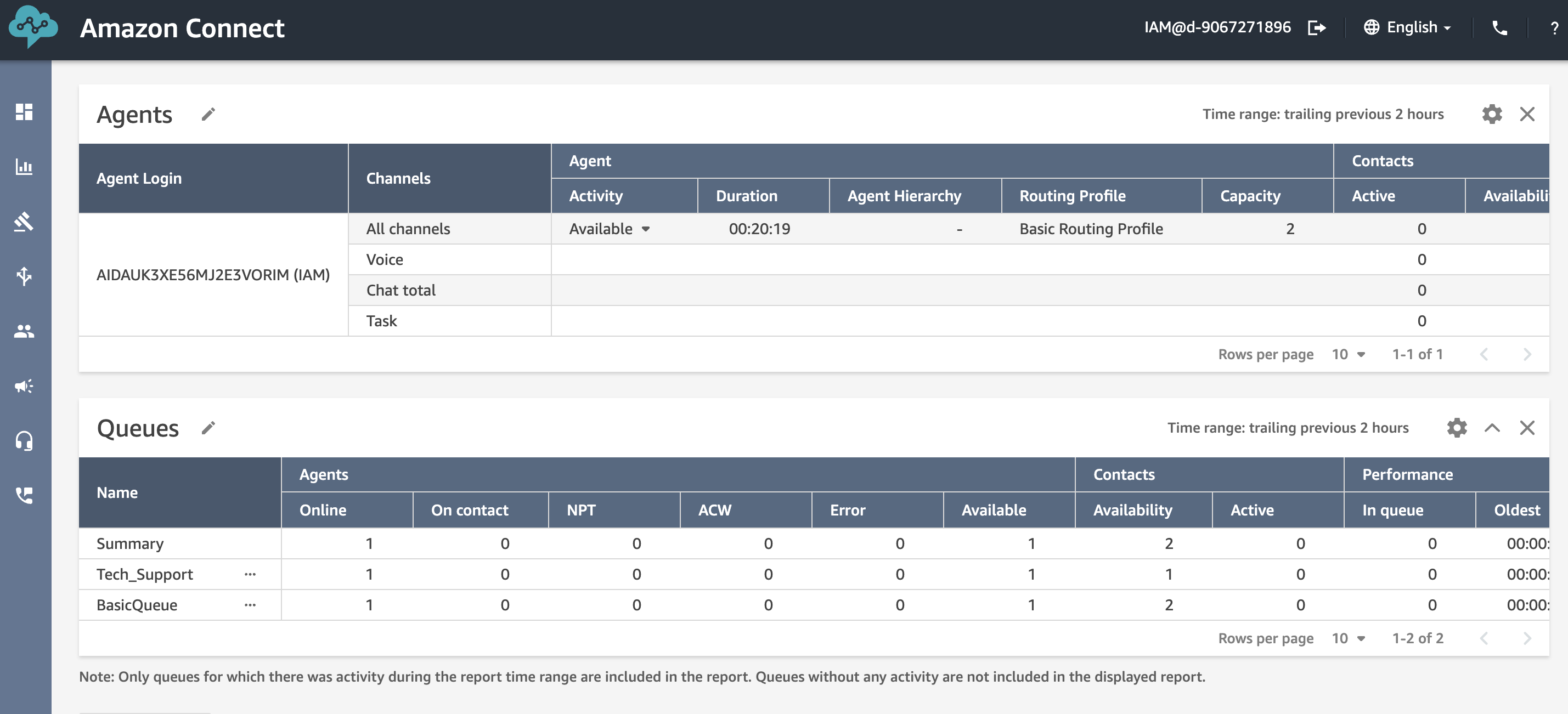
Task: Click the BasicQueue queue name
Action: pyautogui.click(x=137, y=605)
